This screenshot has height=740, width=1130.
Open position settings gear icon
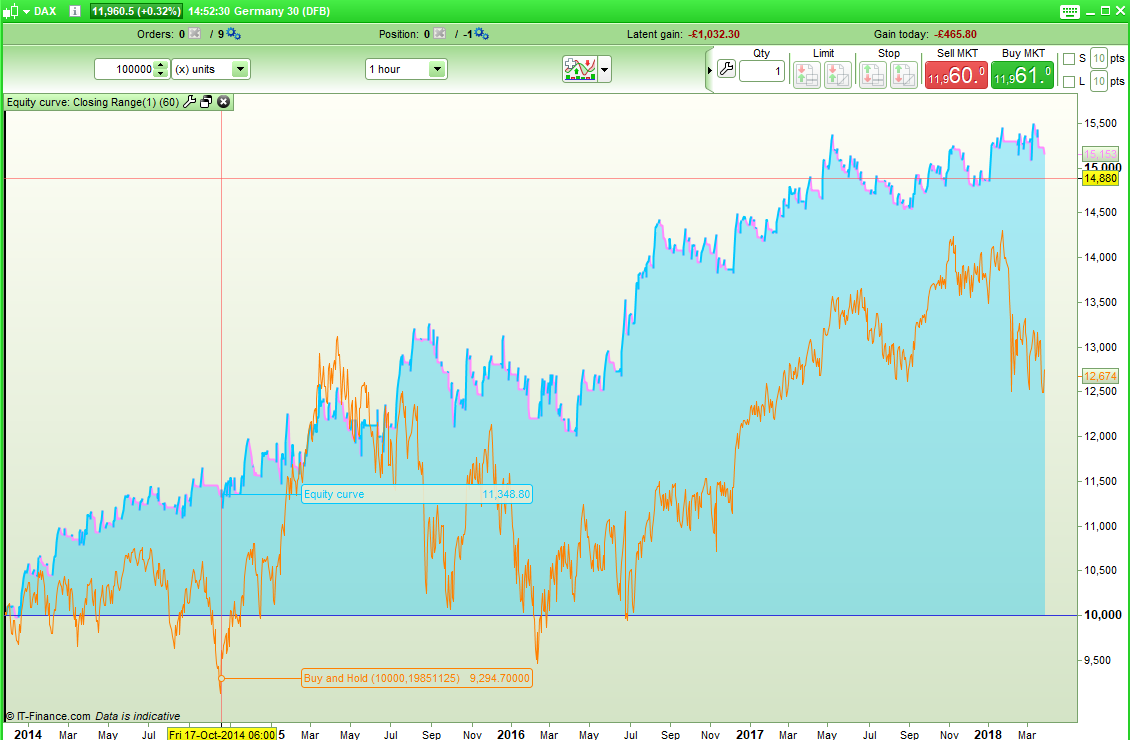point(481,34)
